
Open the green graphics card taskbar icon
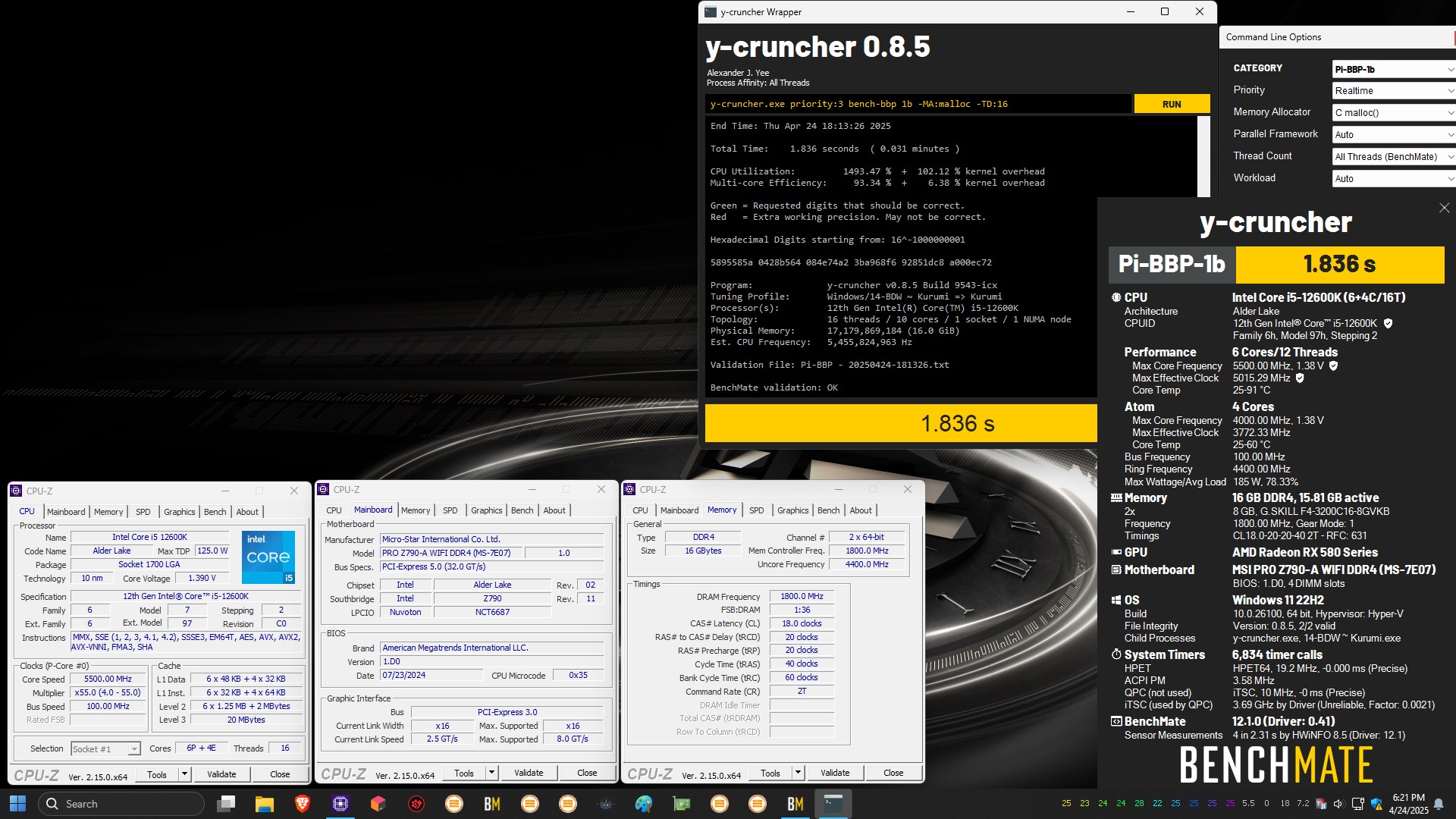681,804
